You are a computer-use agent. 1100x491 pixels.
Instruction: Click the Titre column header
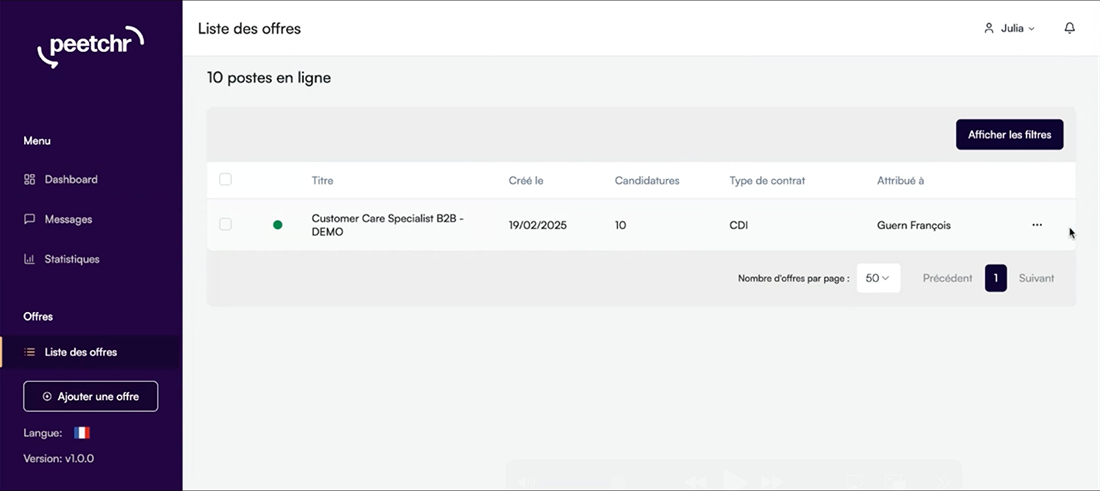coord(323,181)
